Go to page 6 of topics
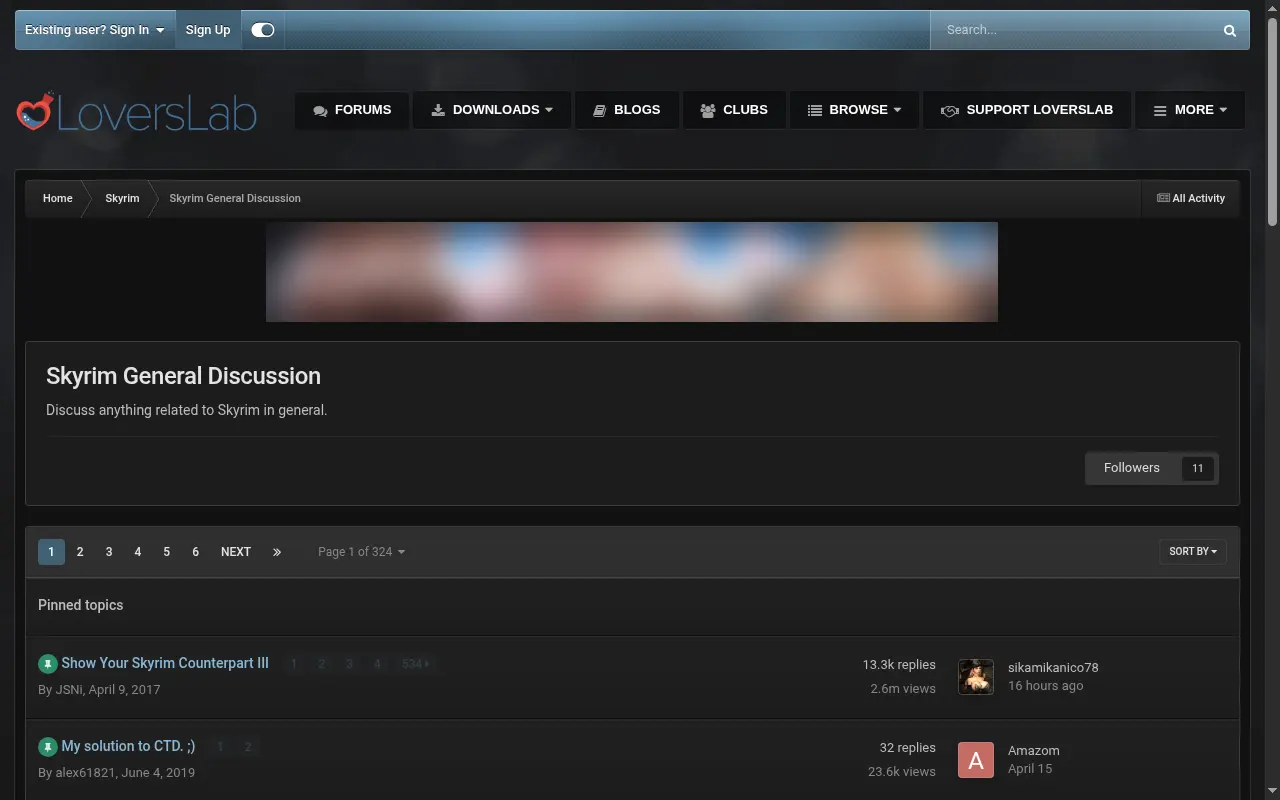 (x=196, y=552)
